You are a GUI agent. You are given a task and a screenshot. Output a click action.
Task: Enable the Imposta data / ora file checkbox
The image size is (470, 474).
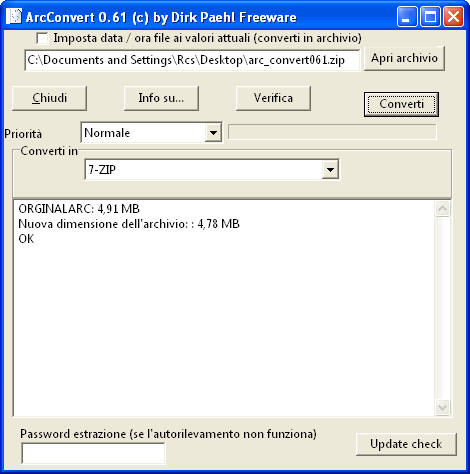pyautogui.click(x=42, y=38)
